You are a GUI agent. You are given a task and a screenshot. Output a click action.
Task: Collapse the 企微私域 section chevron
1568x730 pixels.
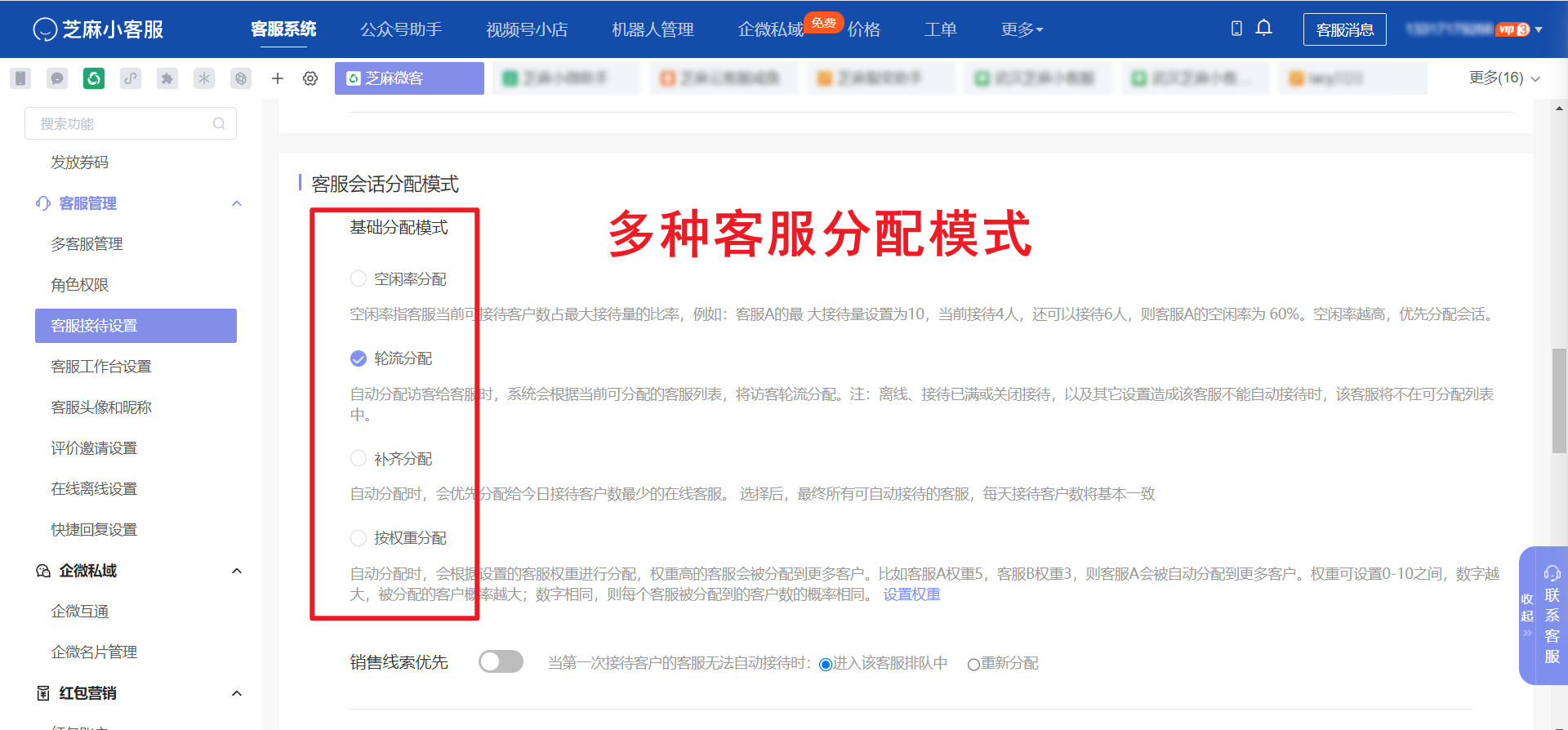[x=237, y=571]
